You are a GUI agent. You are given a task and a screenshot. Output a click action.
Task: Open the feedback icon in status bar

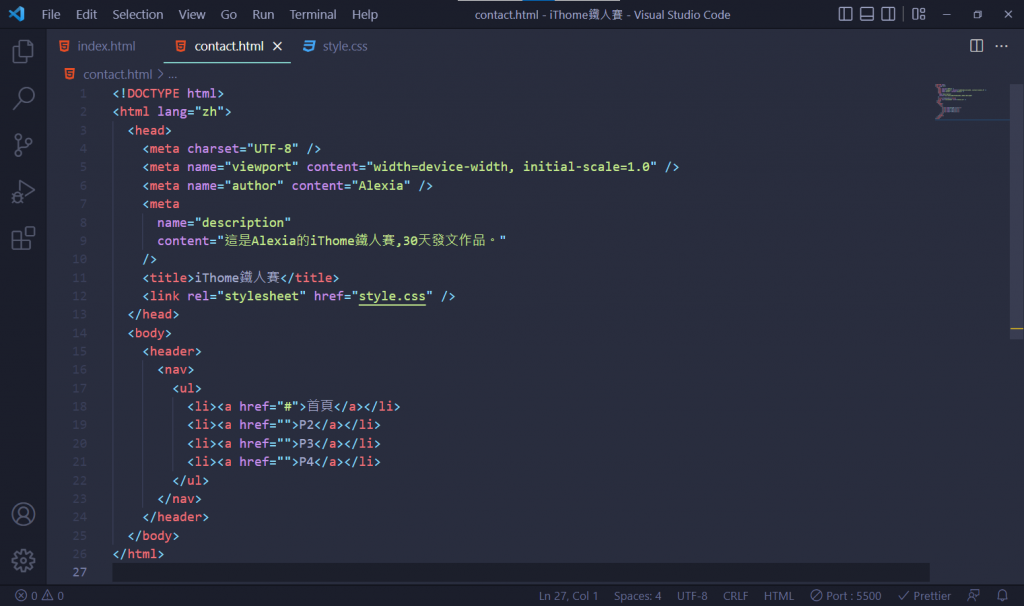974,596
